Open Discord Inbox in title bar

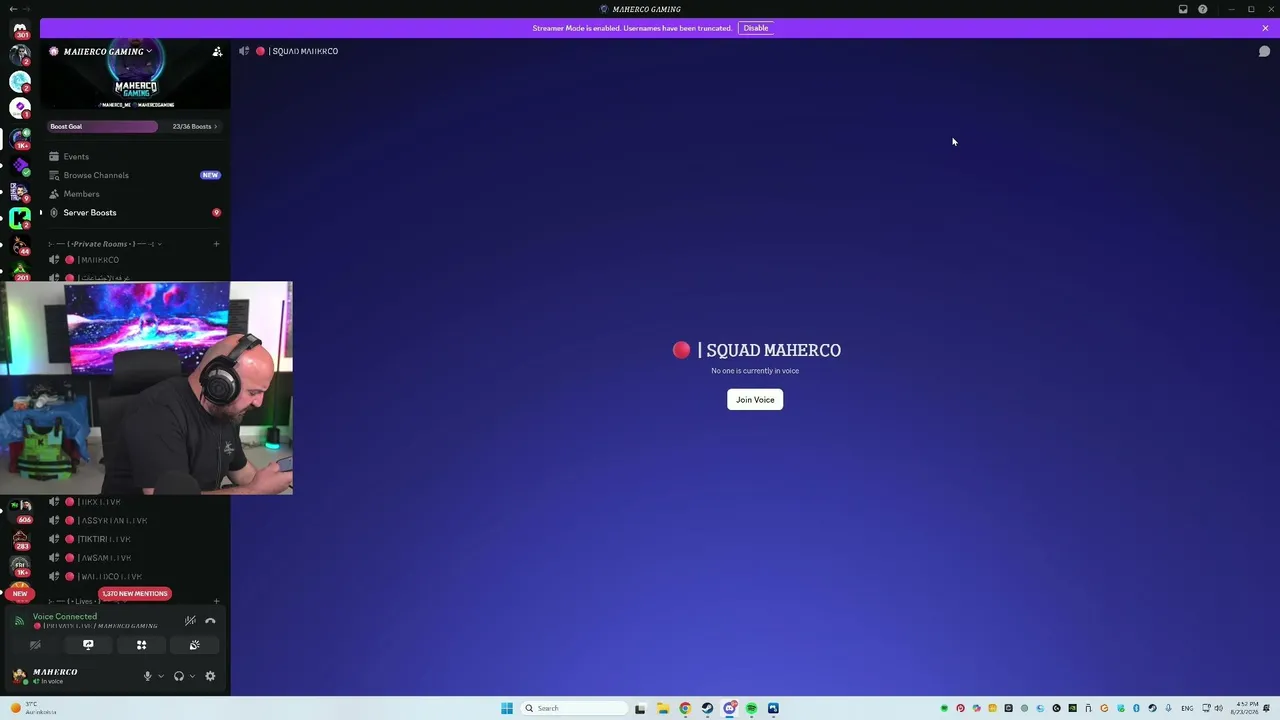pyautogui.click(x=1183, y=9)
